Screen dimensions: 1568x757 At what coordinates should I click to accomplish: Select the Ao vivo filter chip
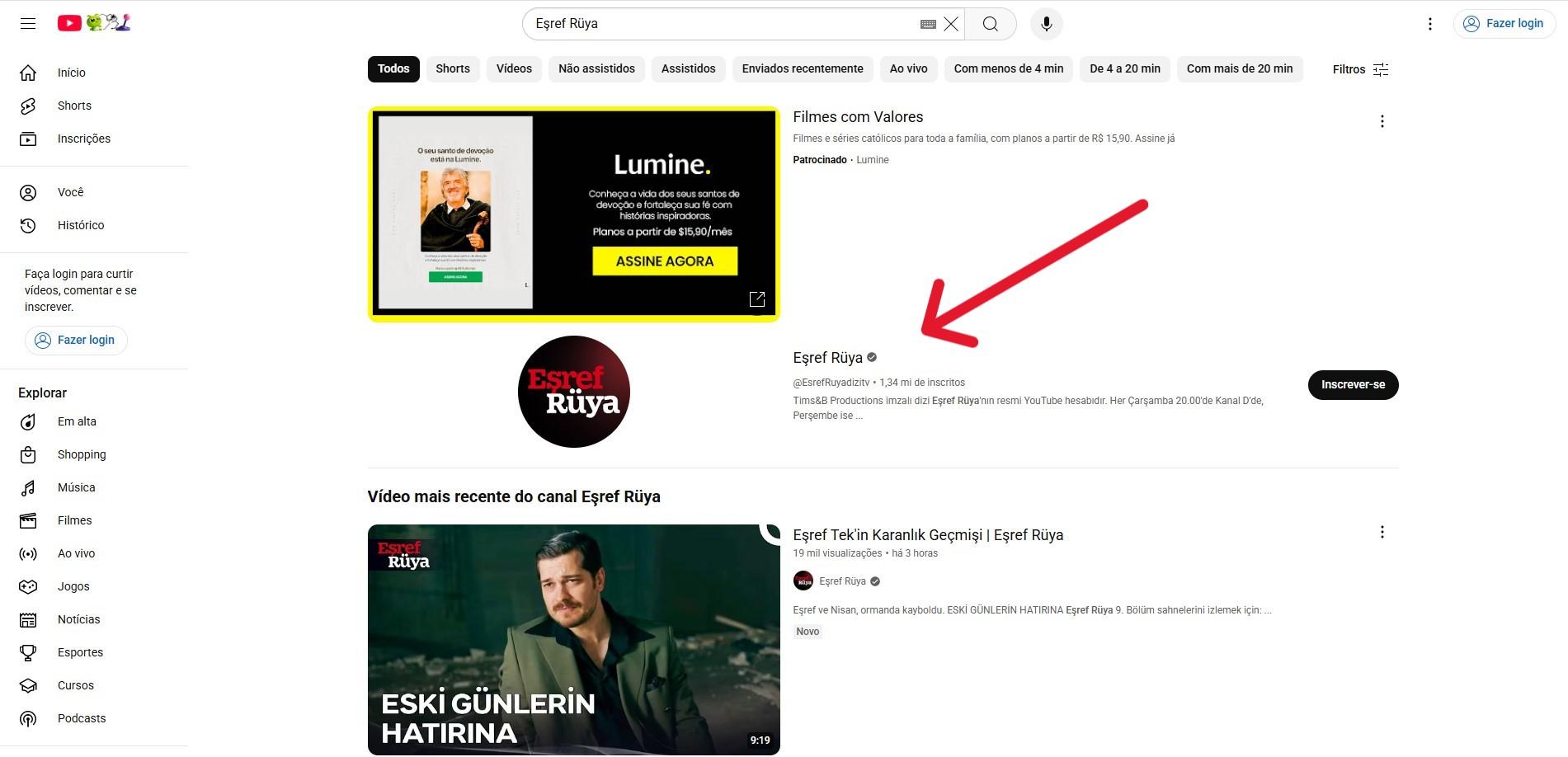908,68
